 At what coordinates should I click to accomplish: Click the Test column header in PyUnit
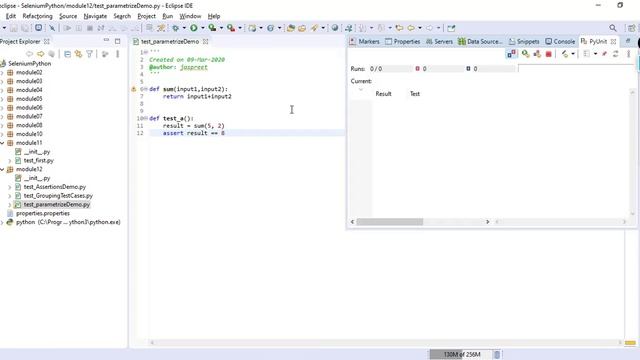point(415,94)
